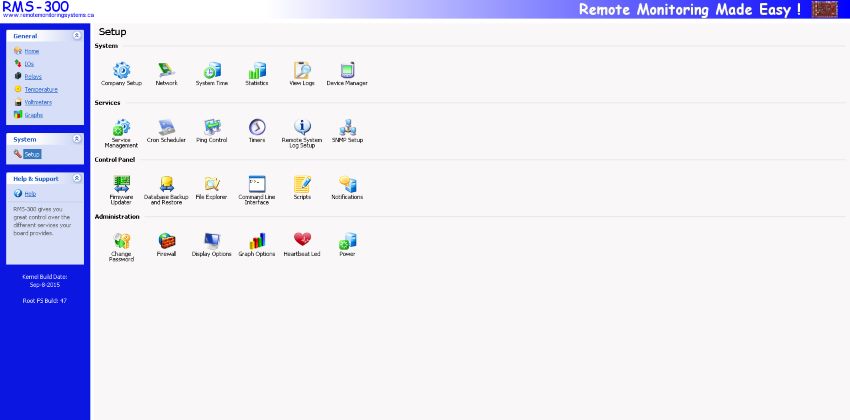850x420 pixels.
Task: Go to Relays in the sidebar
Action: [31, 76]
